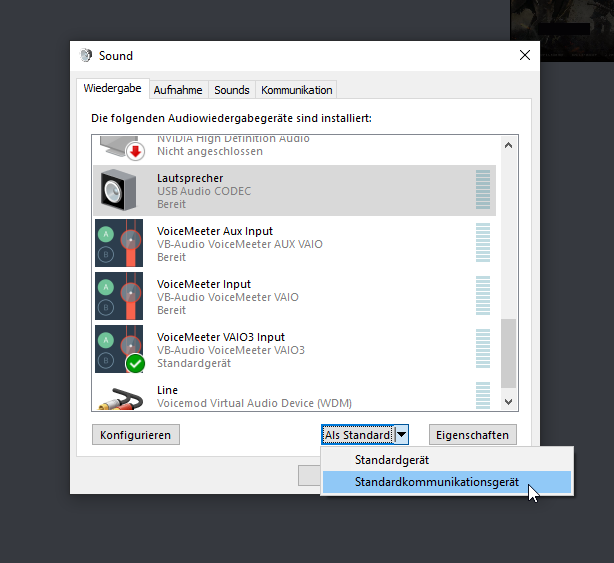Image resolution: width=614 pixels, height=563 pixels.
Task: Open the Als Standard dropdown arrow
Action: click(401, 435)
